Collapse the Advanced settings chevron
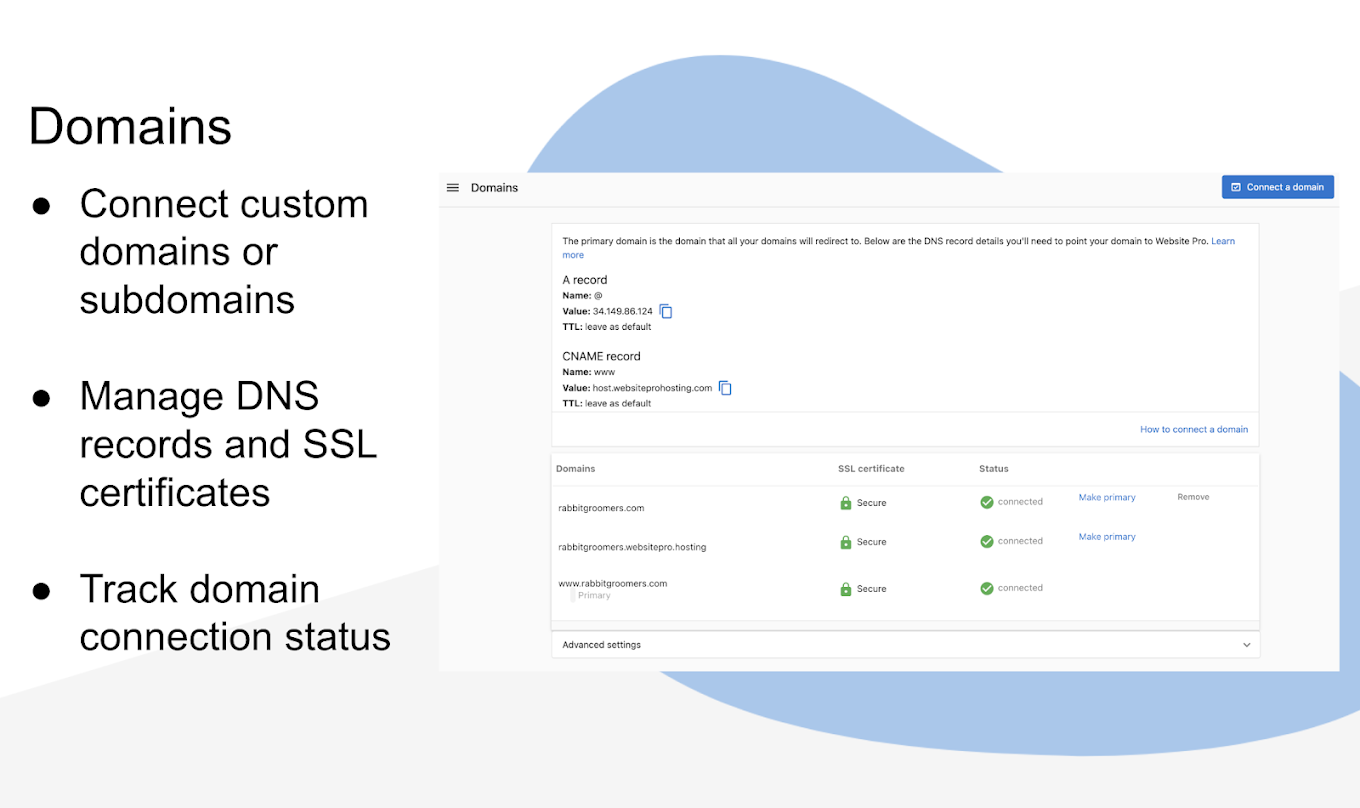The height and width of the screenshot is (808, 1360). (x=1246, y=644)
